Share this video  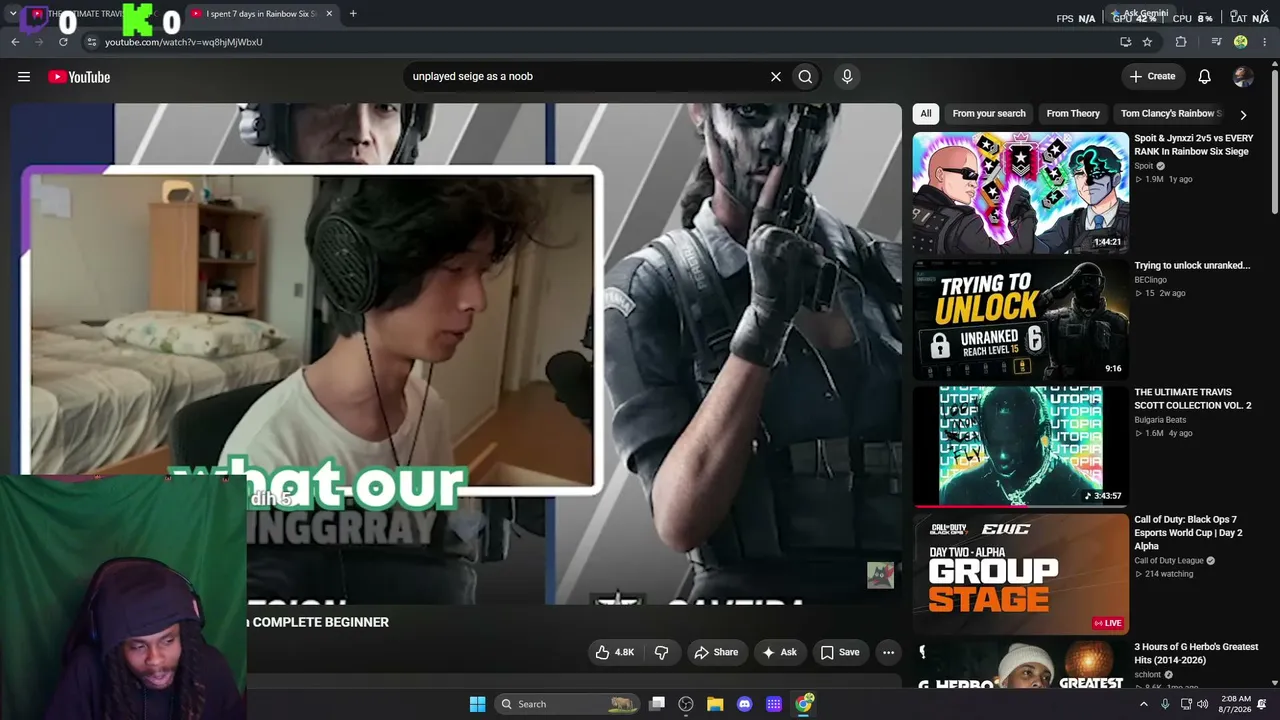[716, 652]
